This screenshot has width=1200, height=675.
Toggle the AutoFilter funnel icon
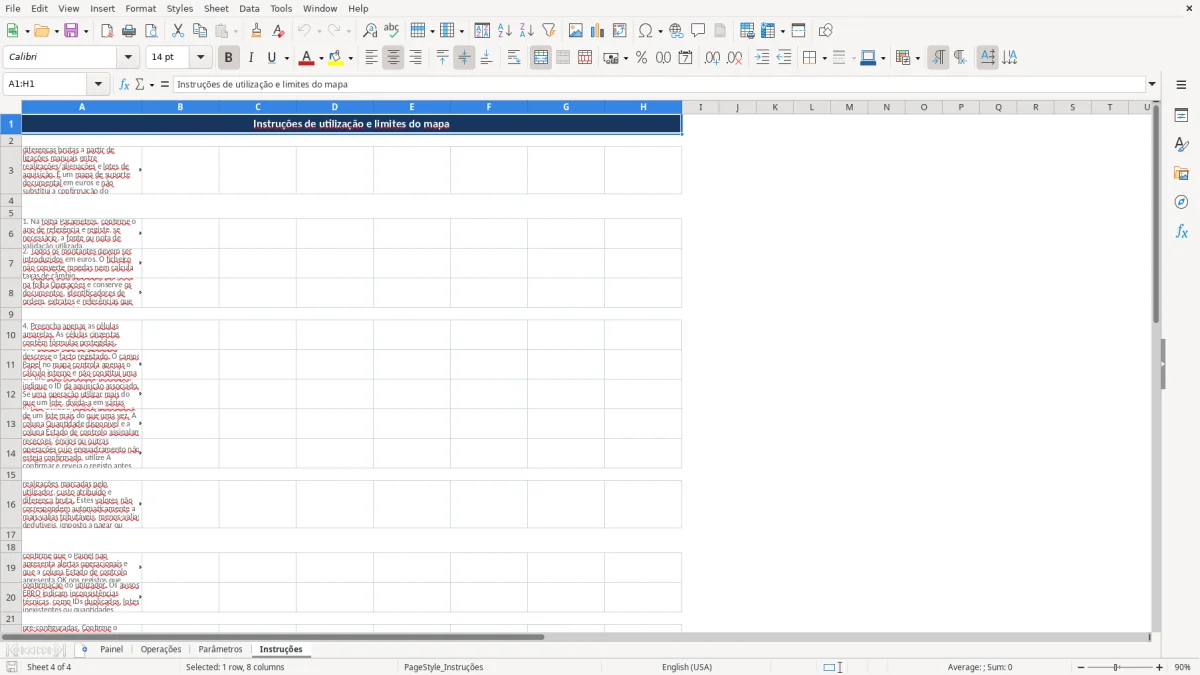pos(548,31)
